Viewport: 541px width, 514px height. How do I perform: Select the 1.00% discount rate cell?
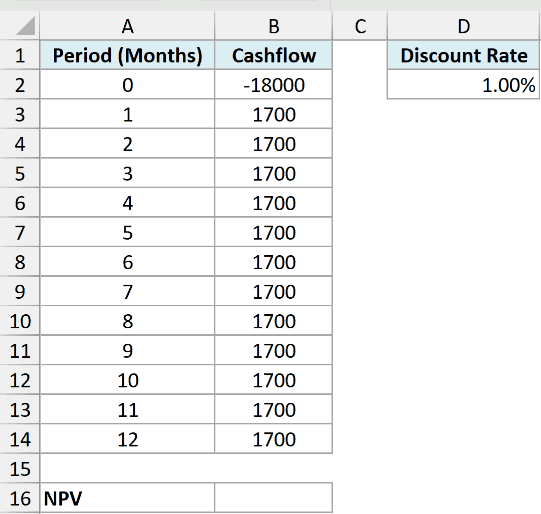463,85
